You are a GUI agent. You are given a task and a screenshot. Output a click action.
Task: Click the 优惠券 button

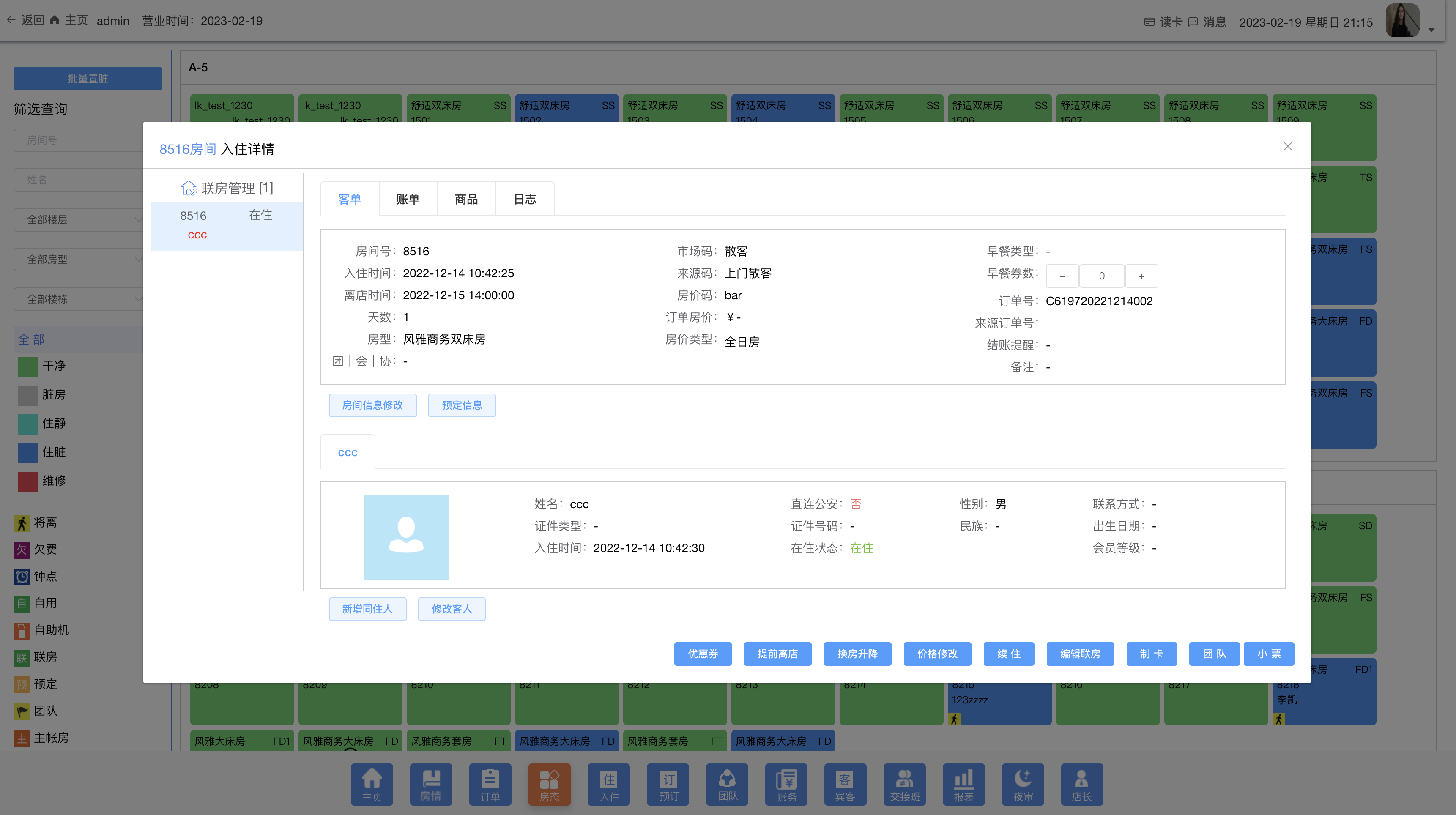703,654
